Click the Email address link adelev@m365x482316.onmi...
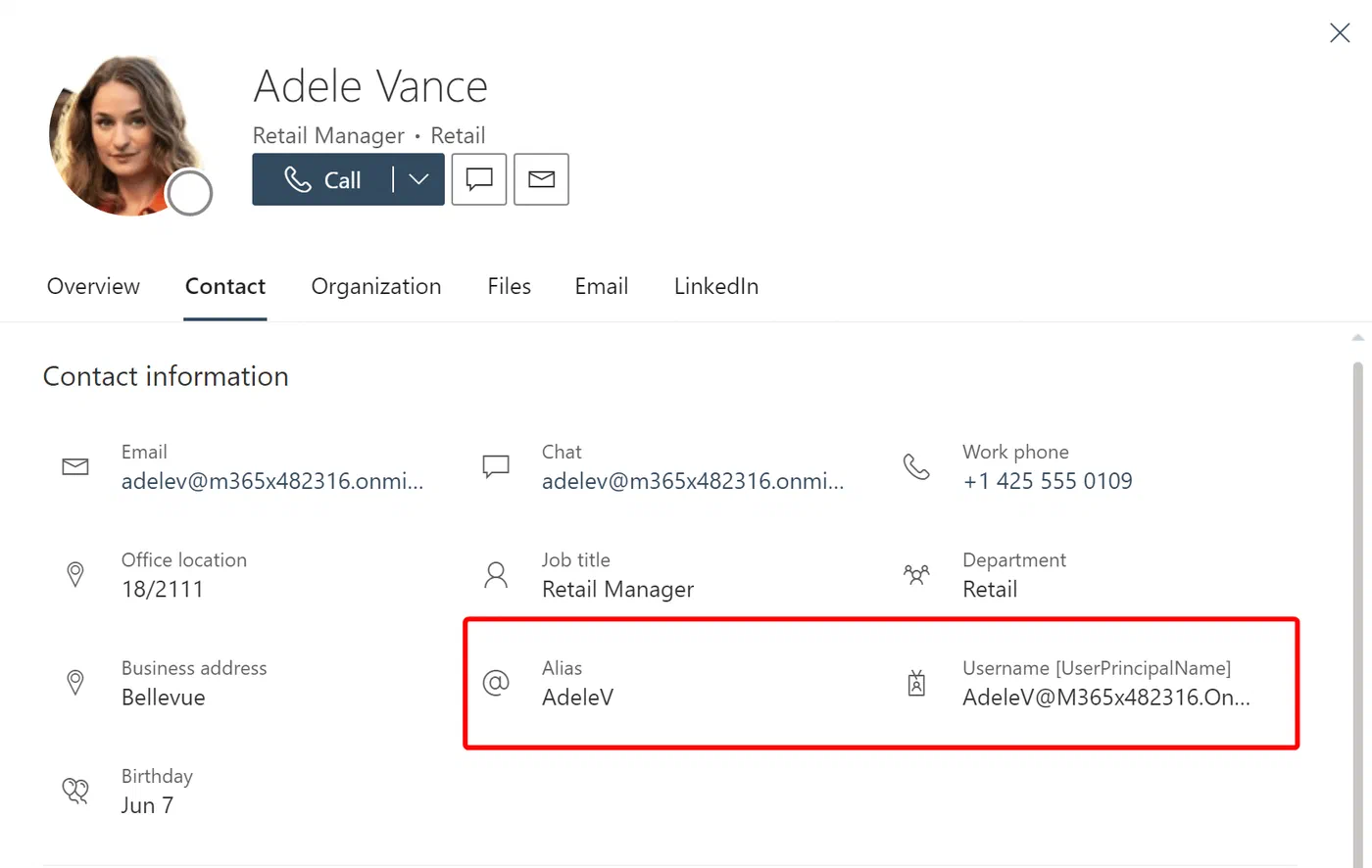The image size is (1372, 868). (272, 481)
